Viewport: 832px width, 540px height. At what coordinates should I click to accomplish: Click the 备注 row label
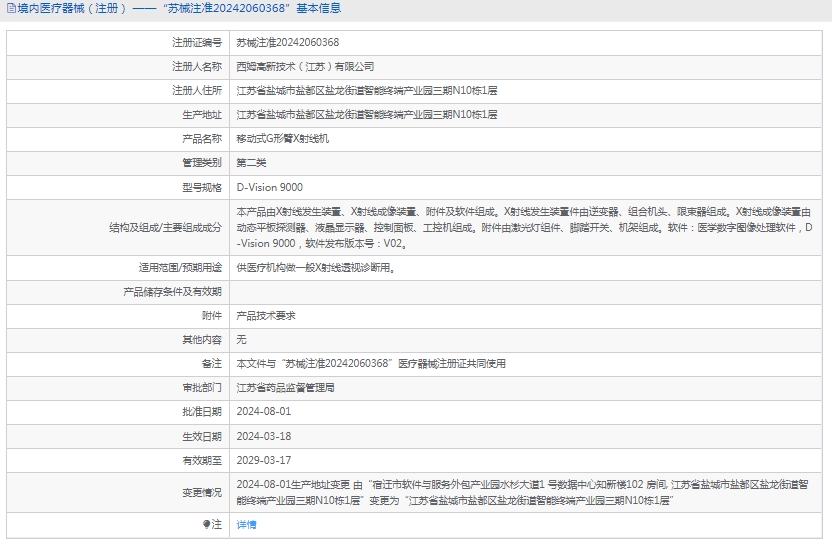click(x=211, y=363)
